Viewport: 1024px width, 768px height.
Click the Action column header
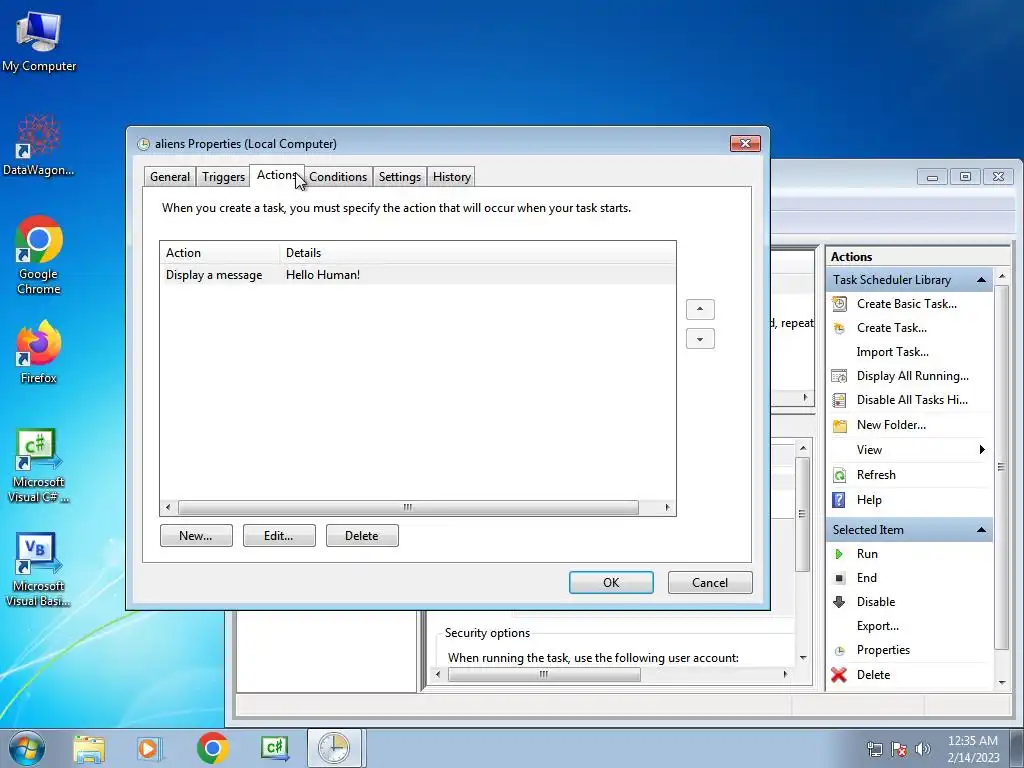click(x=220, y=253)
